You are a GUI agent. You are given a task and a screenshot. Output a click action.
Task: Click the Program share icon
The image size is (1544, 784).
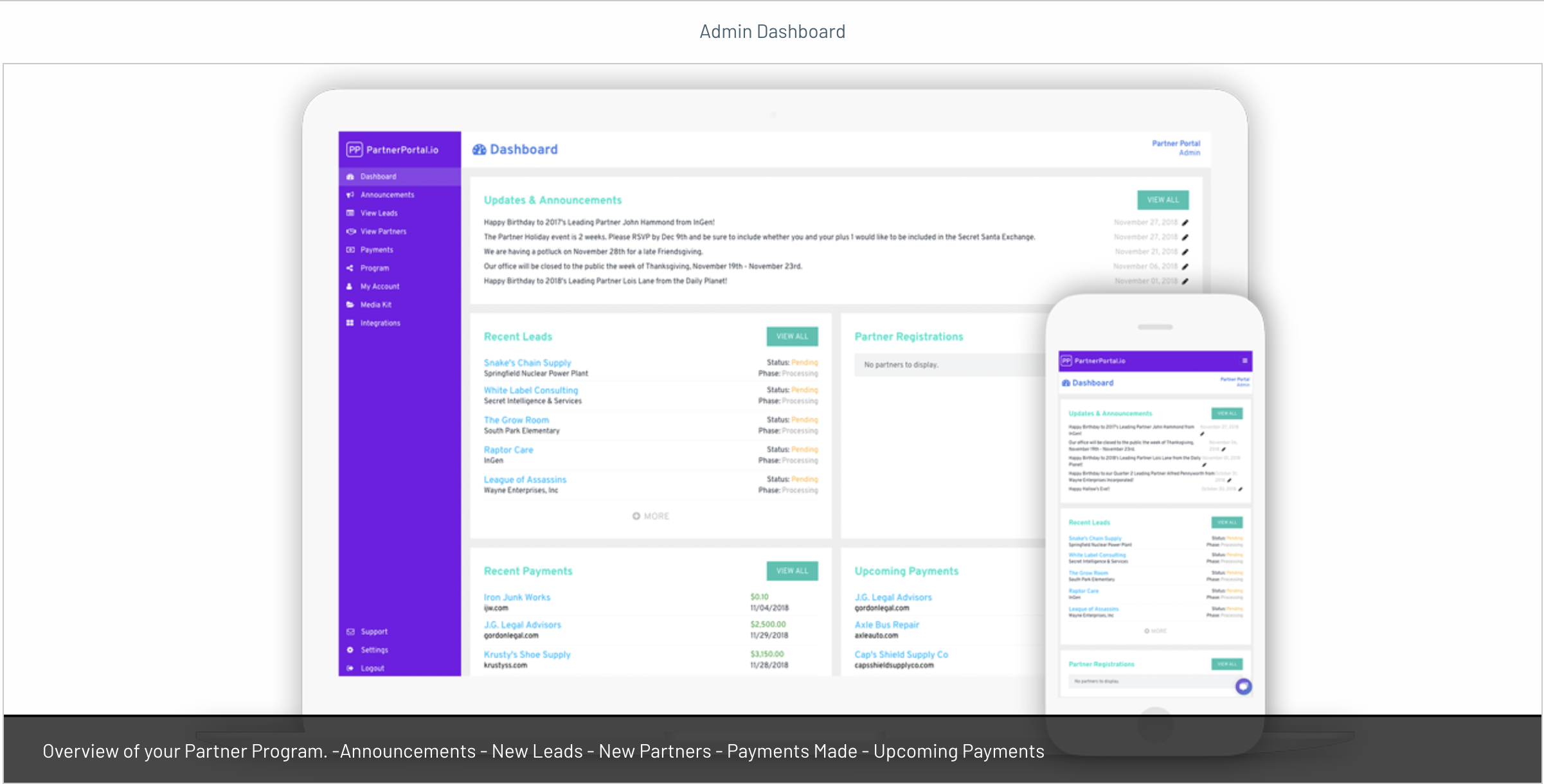coord(350,268)
